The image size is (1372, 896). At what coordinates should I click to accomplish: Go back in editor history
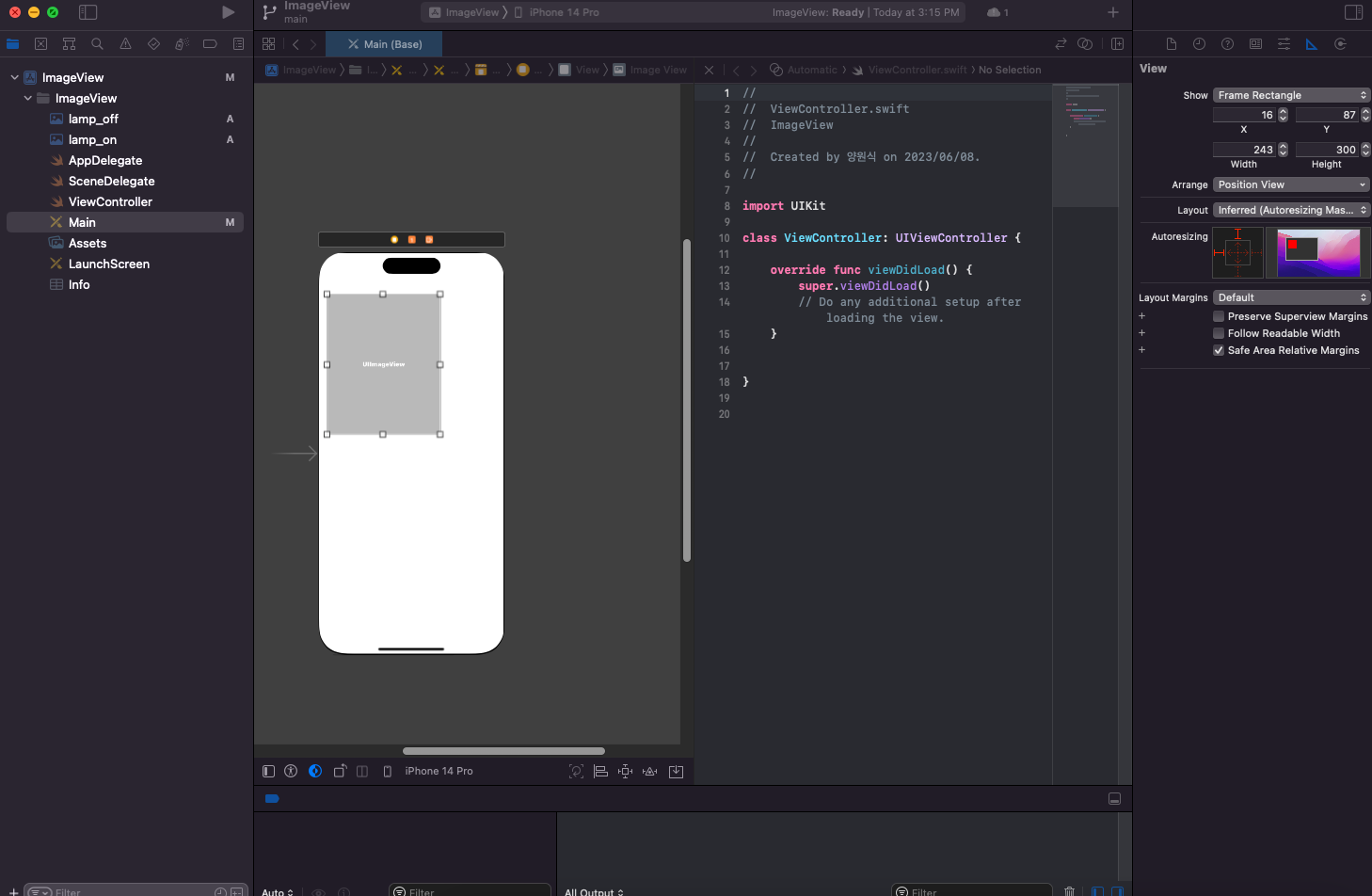coord(295,44)
